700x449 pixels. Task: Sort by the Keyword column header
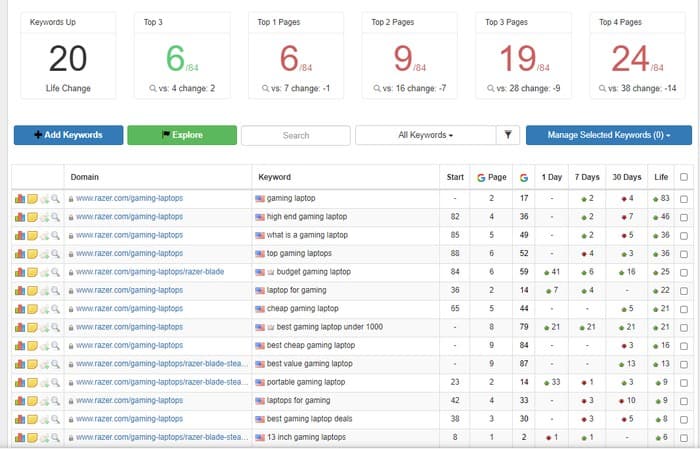click(x=275, y=177)
